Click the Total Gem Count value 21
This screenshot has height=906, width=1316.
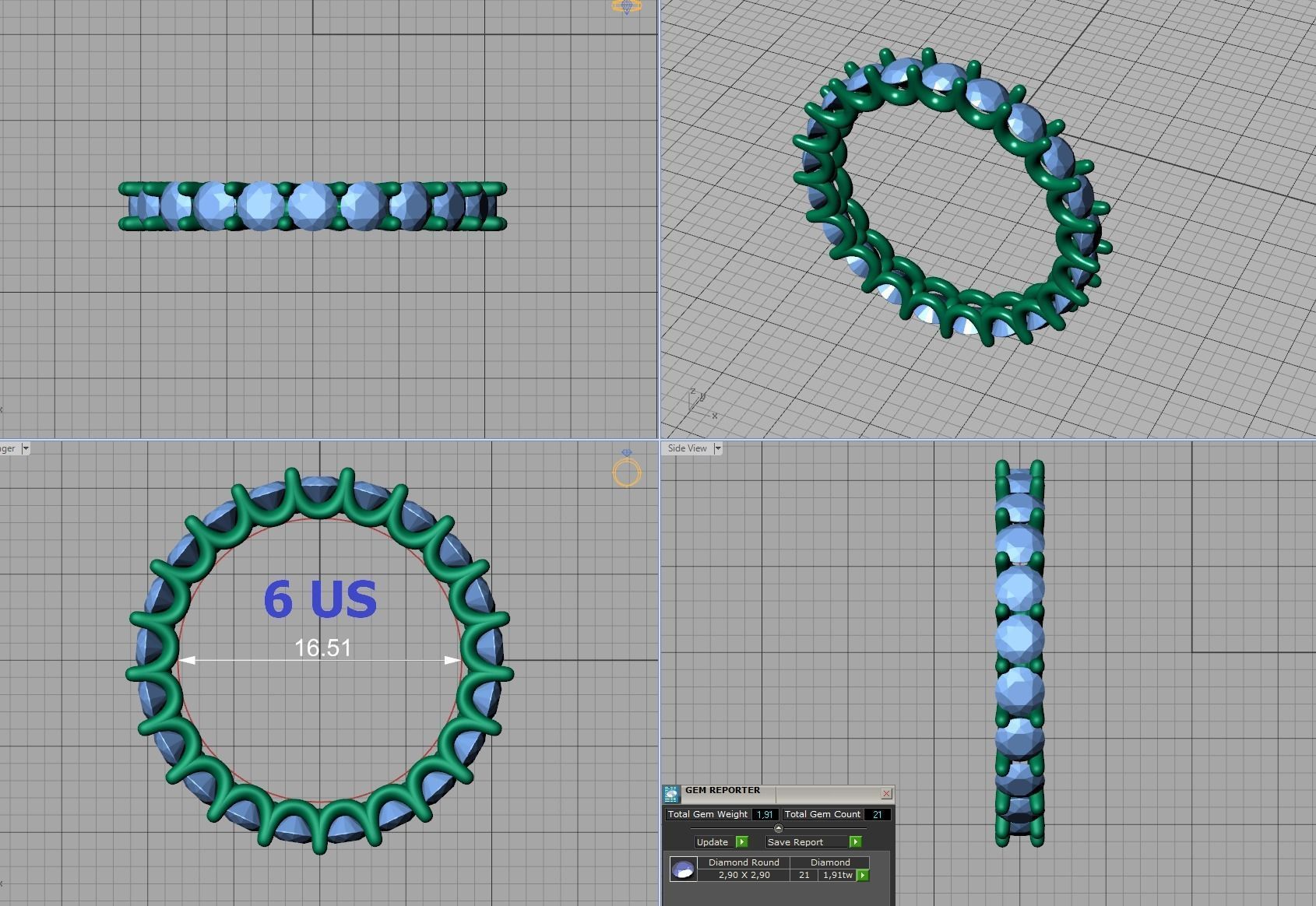878,814
